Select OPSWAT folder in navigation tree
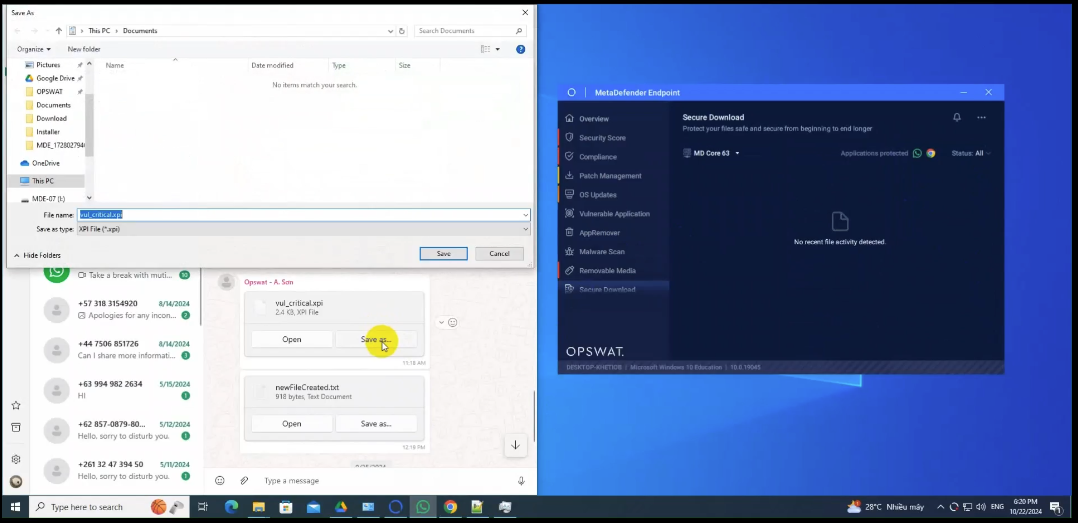The image size is (1078, 523). coord(50,91)
